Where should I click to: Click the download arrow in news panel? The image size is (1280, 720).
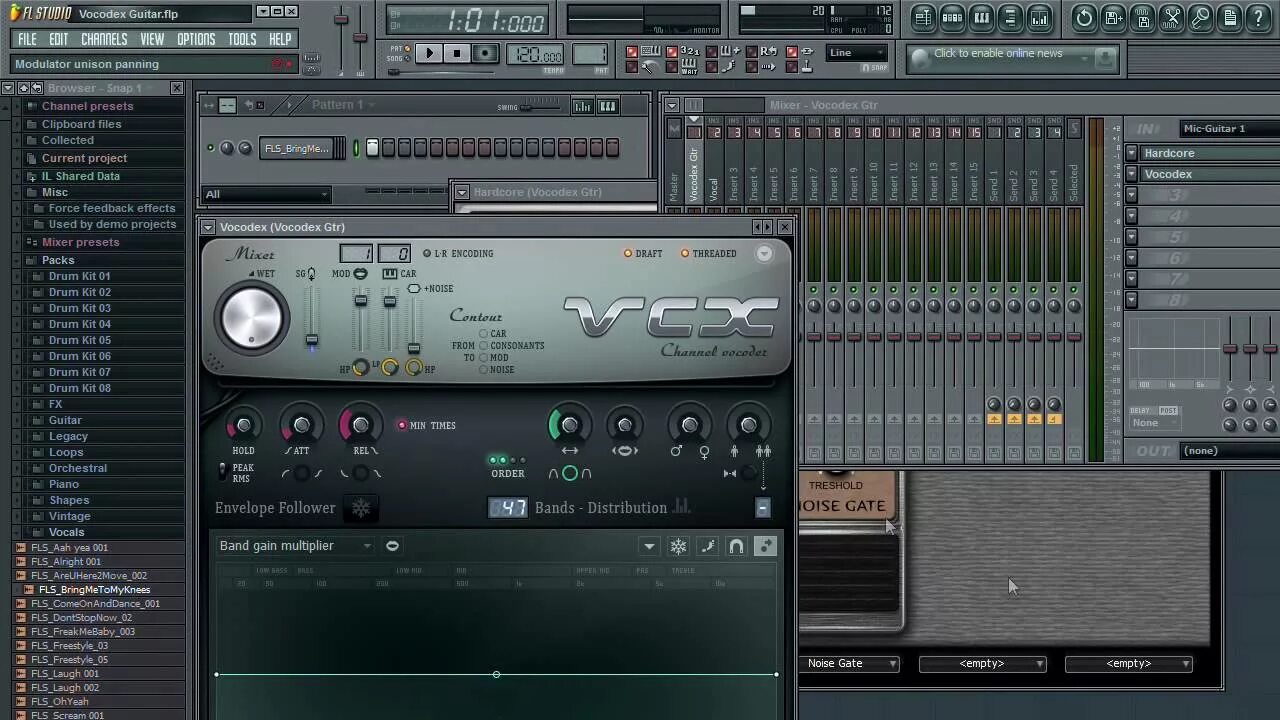(1103, 60)
